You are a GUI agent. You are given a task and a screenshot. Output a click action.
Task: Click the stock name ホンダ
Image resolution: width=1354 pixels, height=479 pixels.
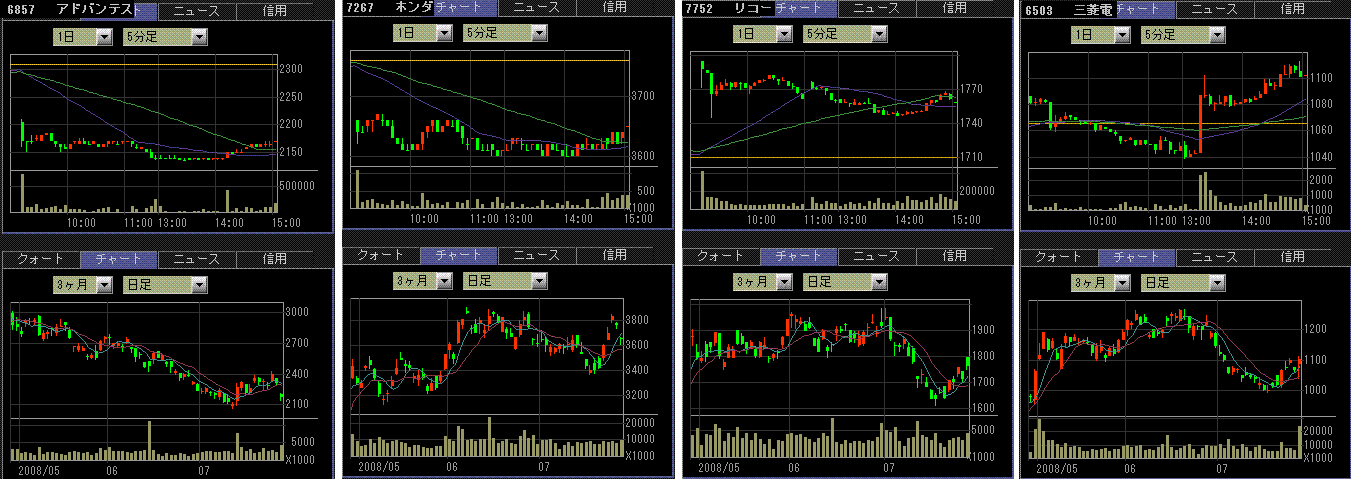pyautogui.click(x=414, y=7)
